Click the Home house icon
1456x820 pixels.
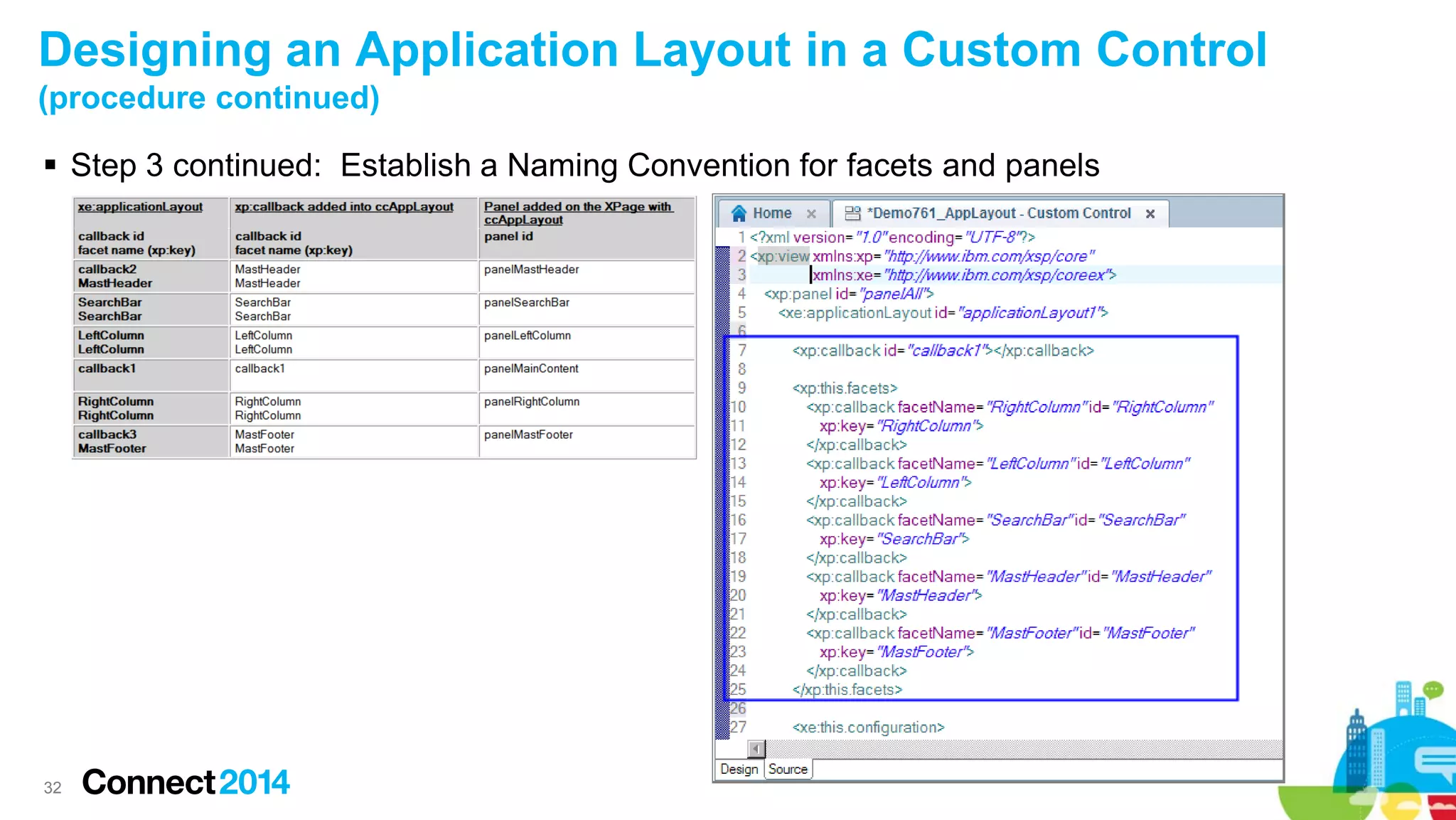tap(739, 213)
